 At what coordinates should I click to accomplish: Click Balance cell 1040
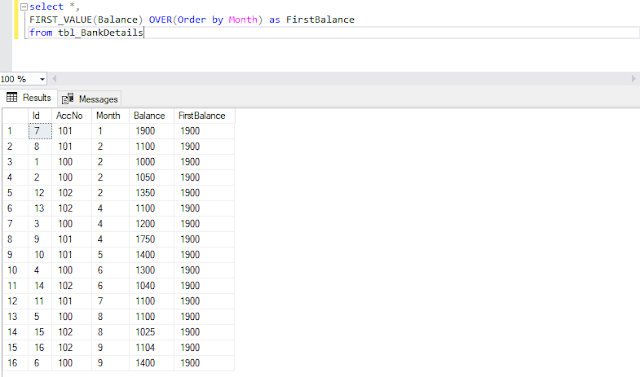tap(152, 286)
